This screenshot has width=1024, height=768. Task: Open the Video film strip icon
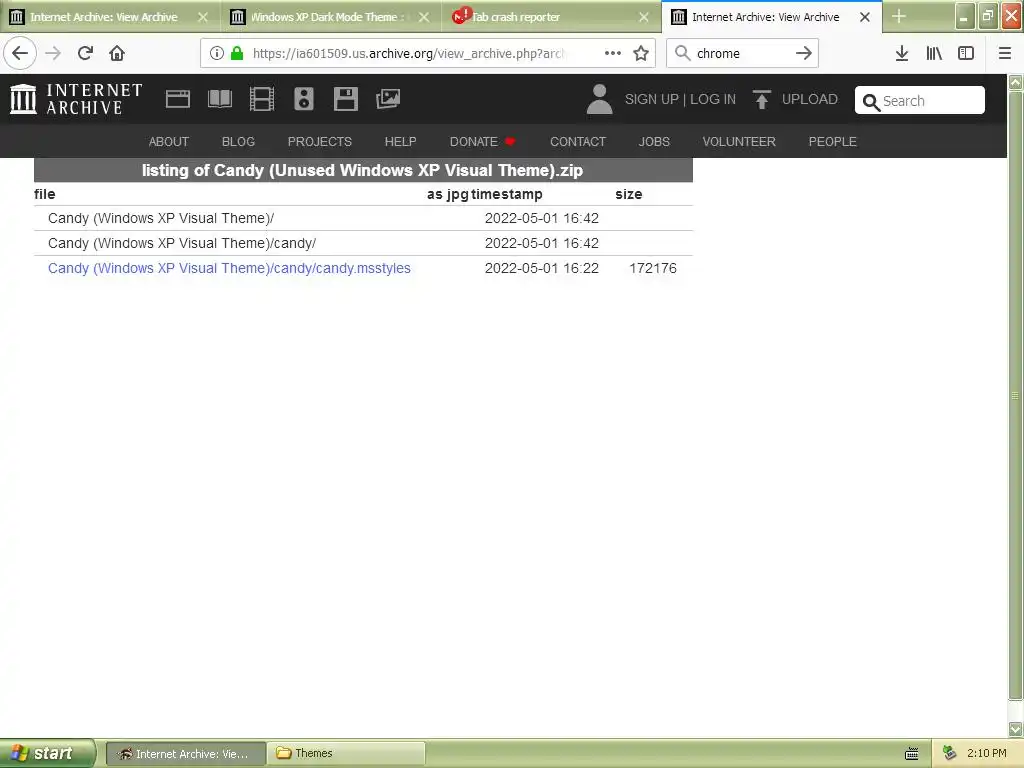click(262, 99)
